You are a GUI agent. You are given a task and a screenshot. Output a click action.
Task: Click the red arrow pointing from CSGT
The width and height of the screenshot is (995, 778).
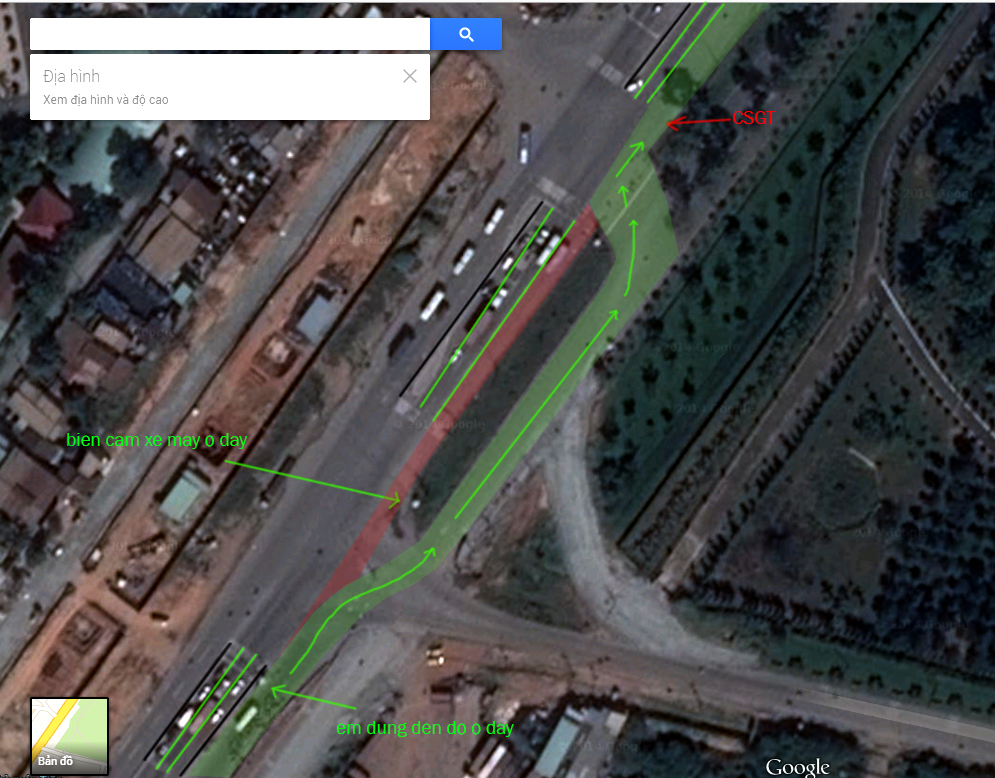[x=699, y=122]
